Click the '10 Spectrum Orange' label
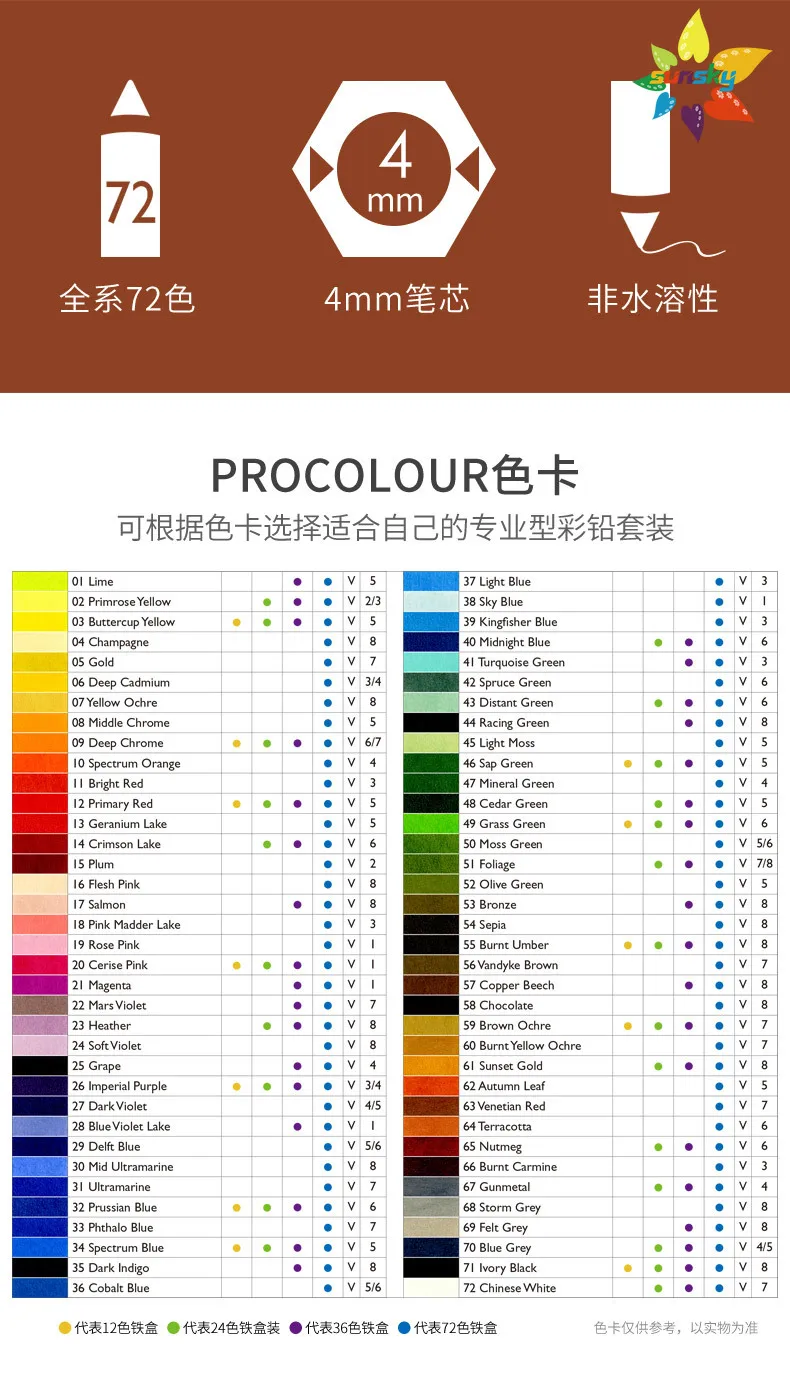 (126, 763)
